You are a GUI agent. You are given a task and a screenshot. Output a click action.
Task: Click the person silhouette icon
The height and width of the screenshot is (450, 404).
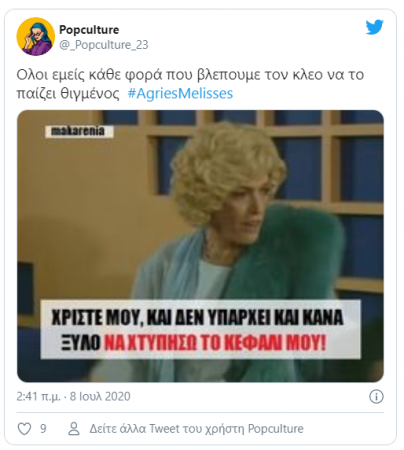point(74,429)
